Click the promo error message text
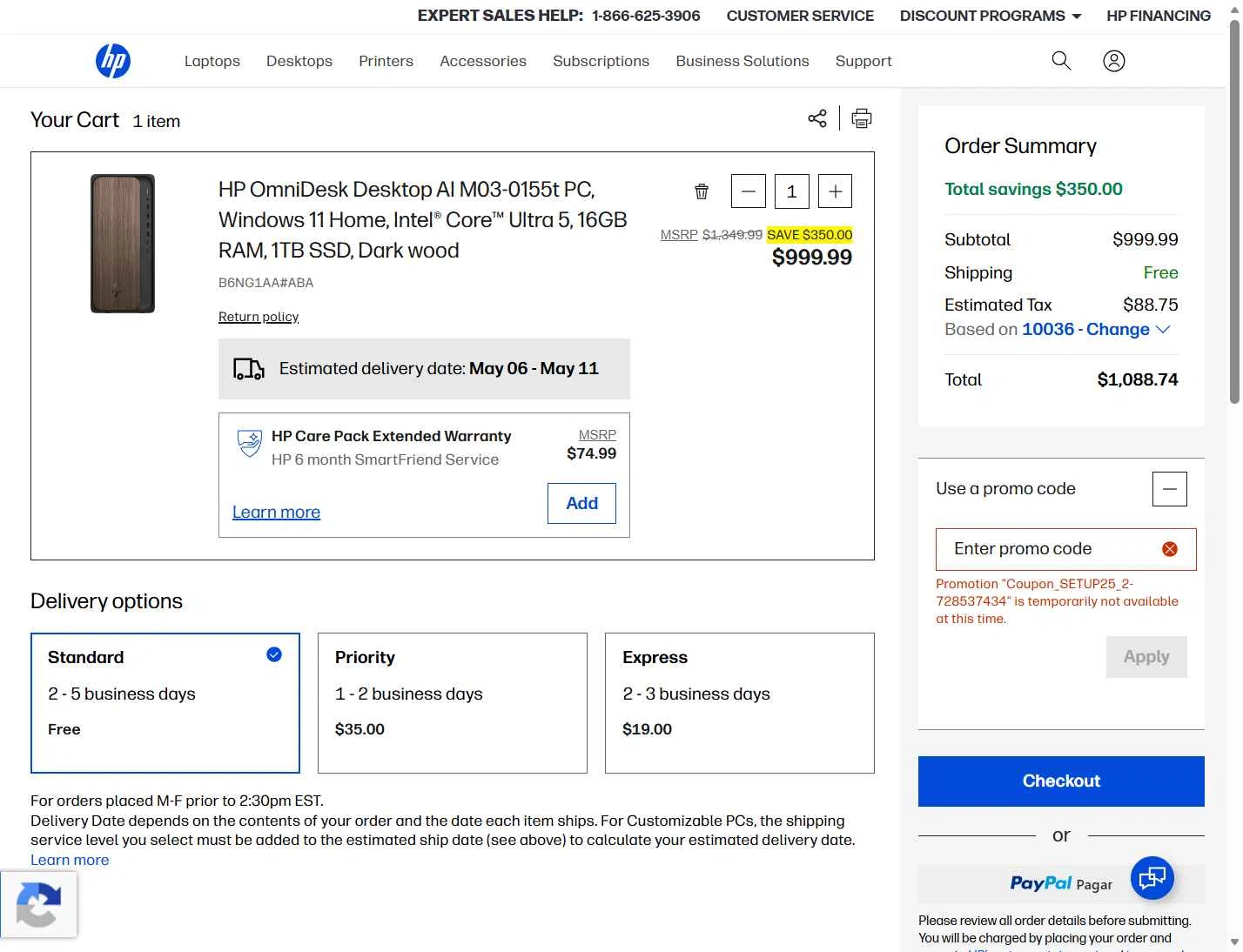This screenshot has height=952, width=1243. tap(1057, 601)
